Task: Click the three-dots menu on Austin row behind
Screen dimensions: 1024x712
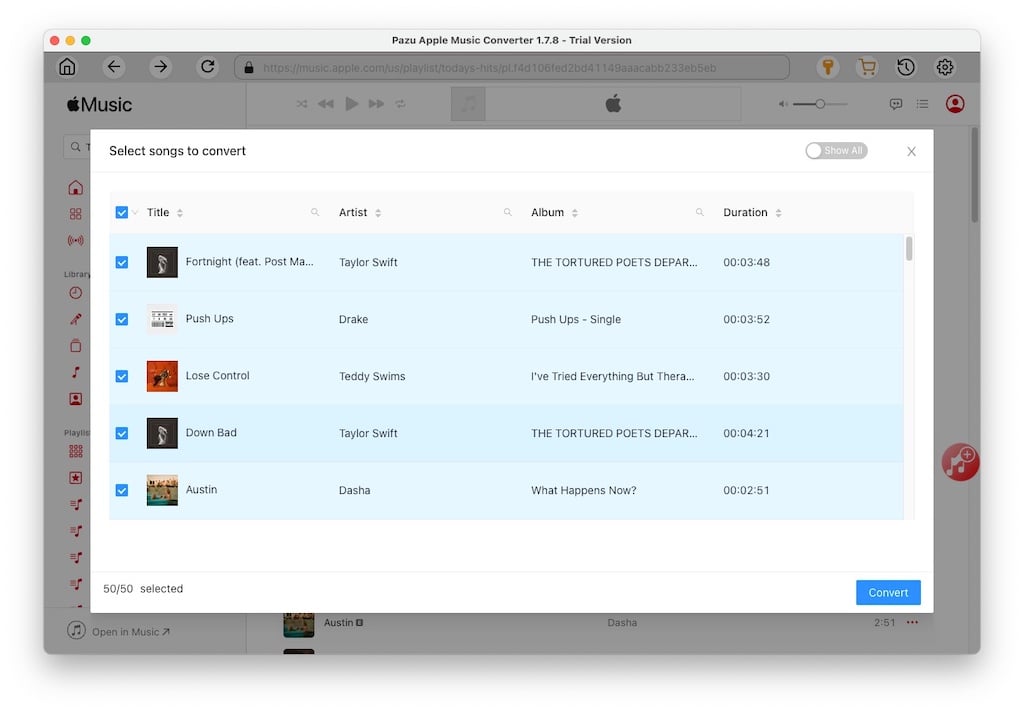Action: click(x=912, y=623)
